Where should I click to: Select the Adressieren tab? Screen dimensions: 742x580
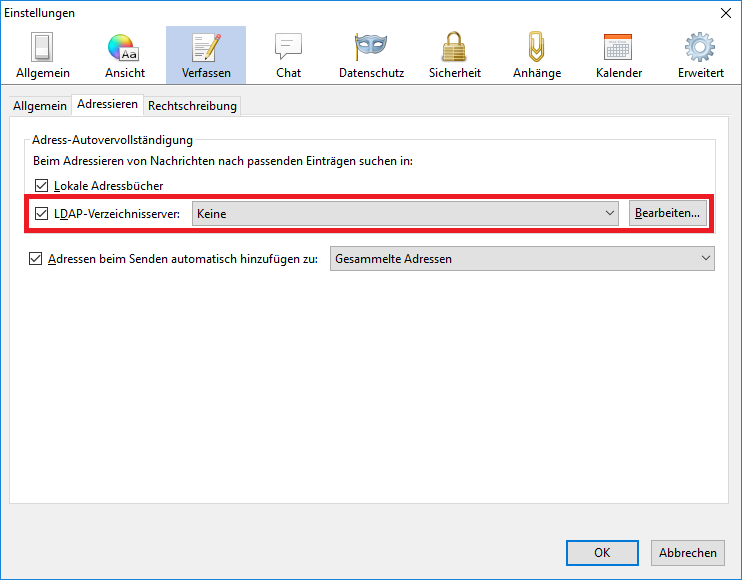107,105
